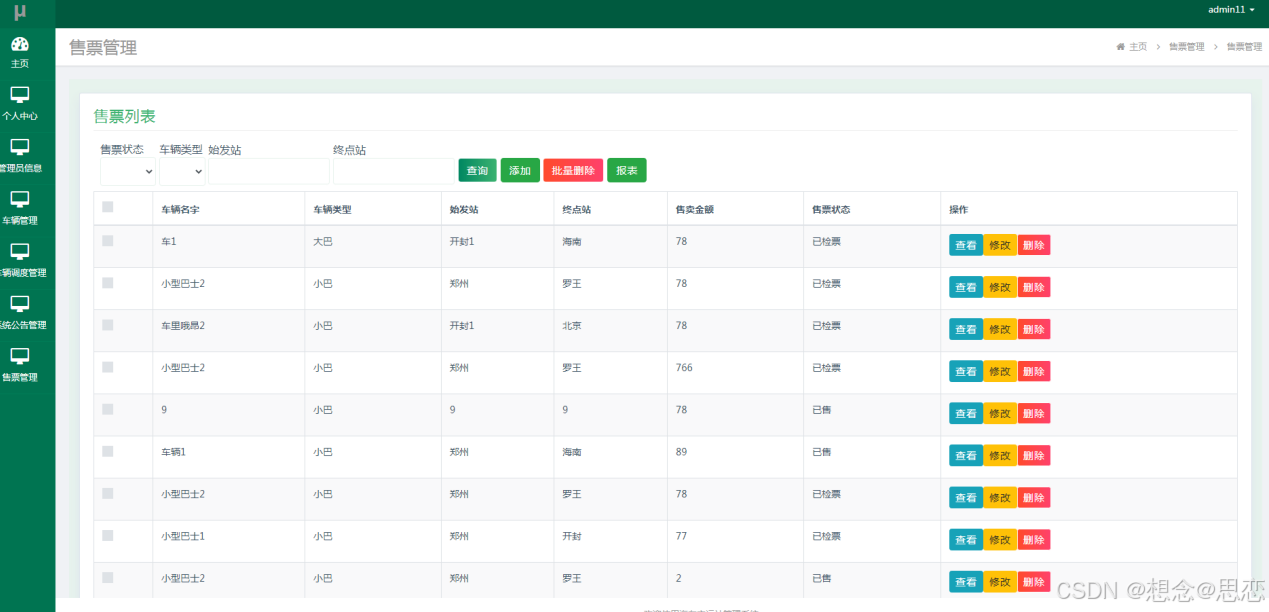Check the box for the 766 amount row
Viewport: 1269px width, 612px height.
pyautogui.click(x=108, y=367)
